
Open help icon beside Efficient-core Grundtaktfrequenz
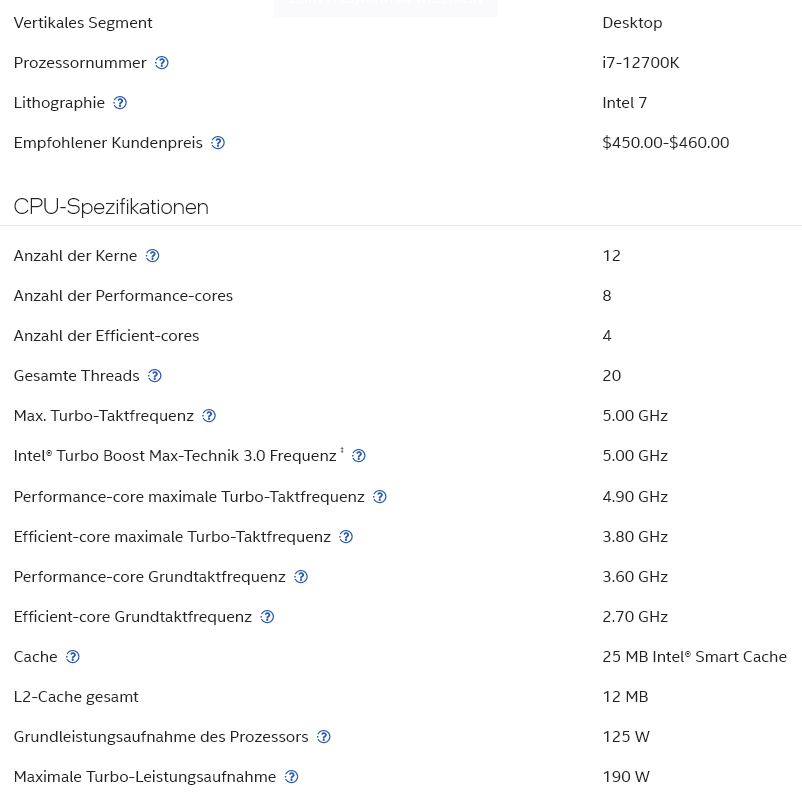coord(267,617)
